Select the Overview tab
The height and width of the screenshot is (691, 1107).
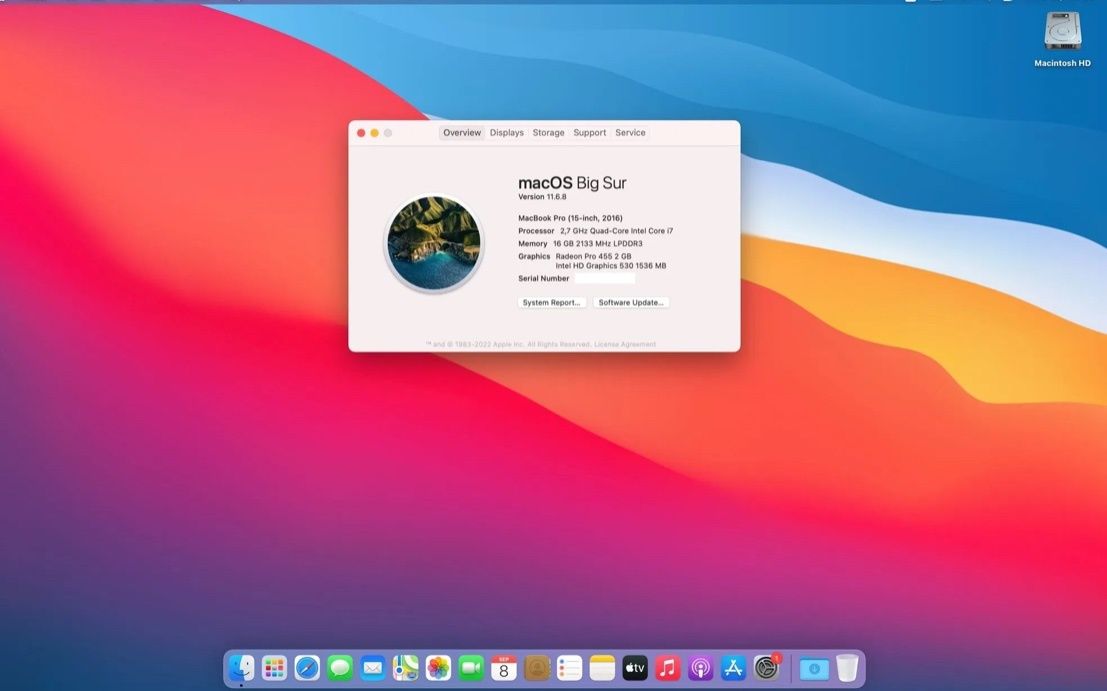pos(462,133)
